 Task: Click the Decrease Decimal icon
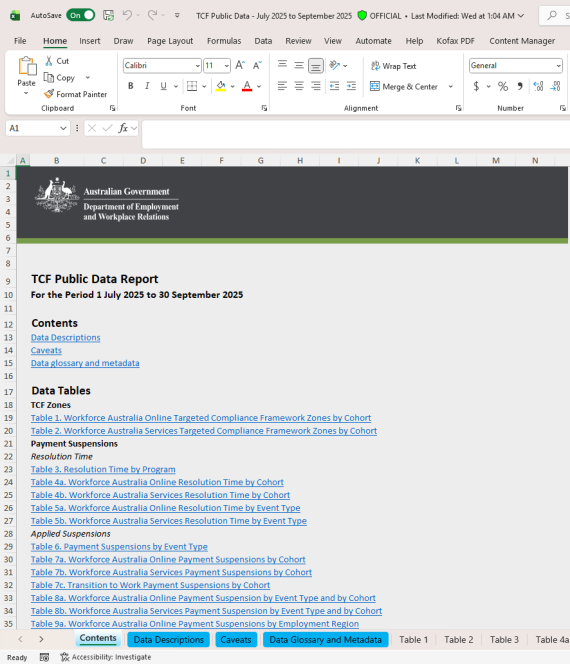tap(555, 86)
